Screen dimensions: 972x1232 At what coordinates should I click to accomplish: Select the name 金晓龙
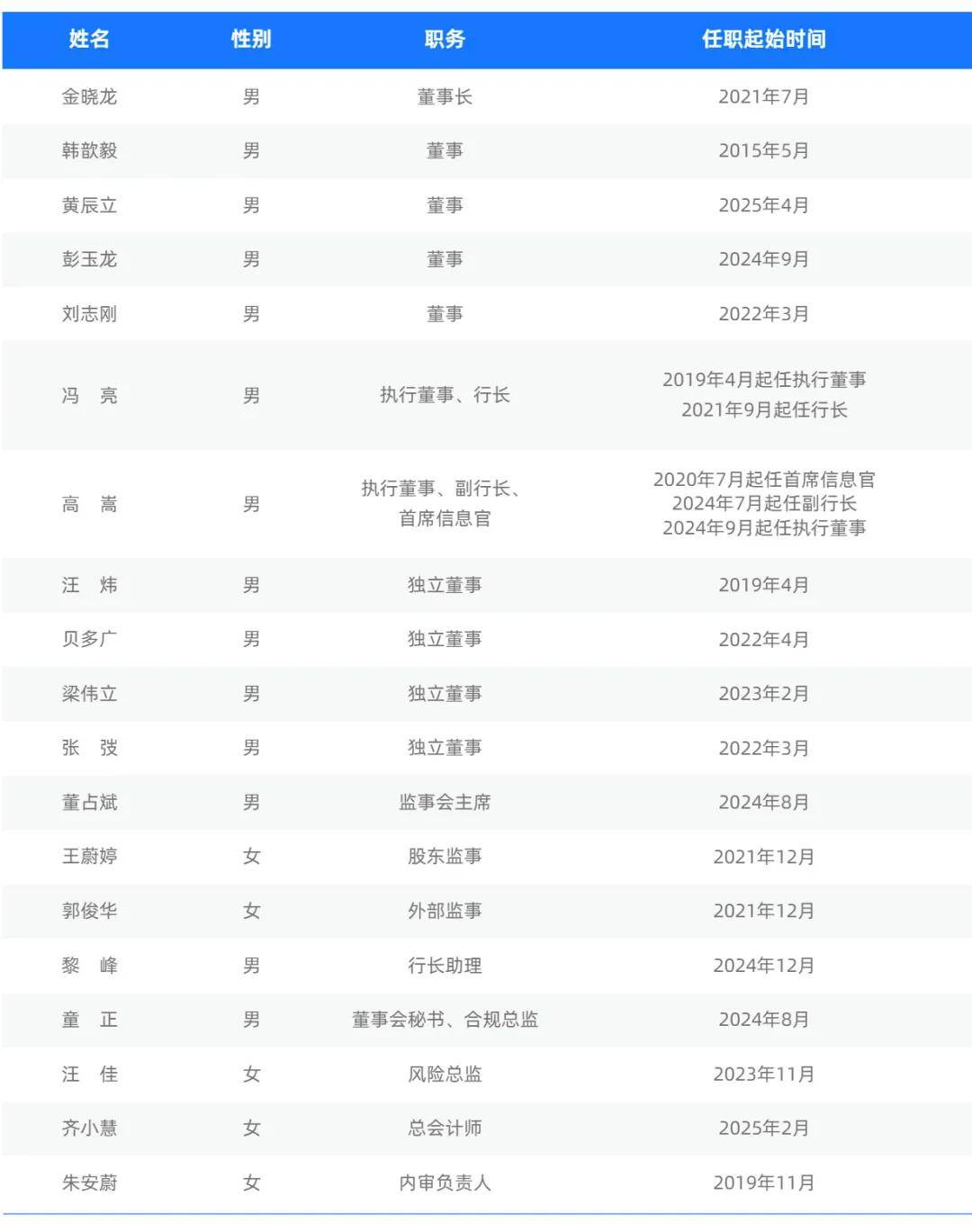point(89,96)
